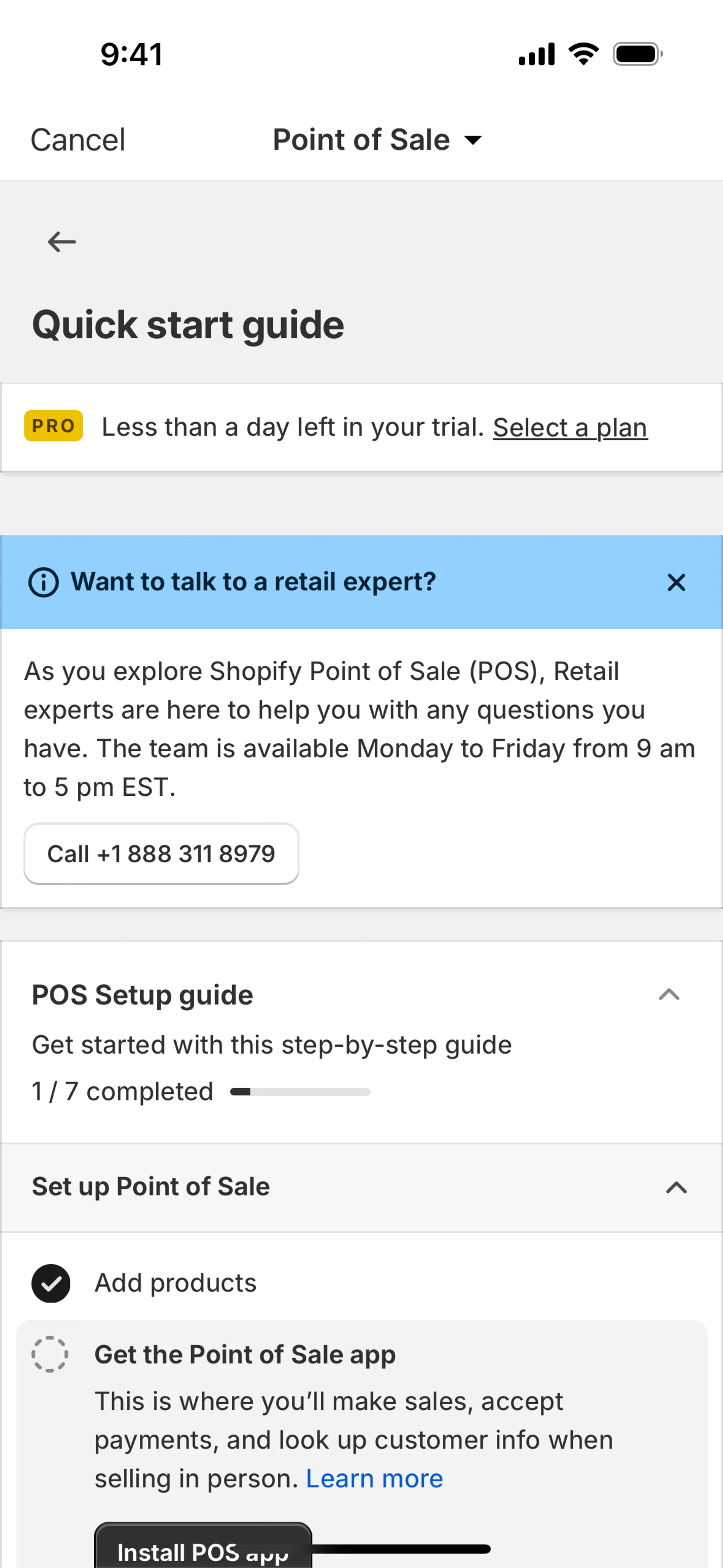
Task: Click the info icon in blue banner
Action: (44, 582)
